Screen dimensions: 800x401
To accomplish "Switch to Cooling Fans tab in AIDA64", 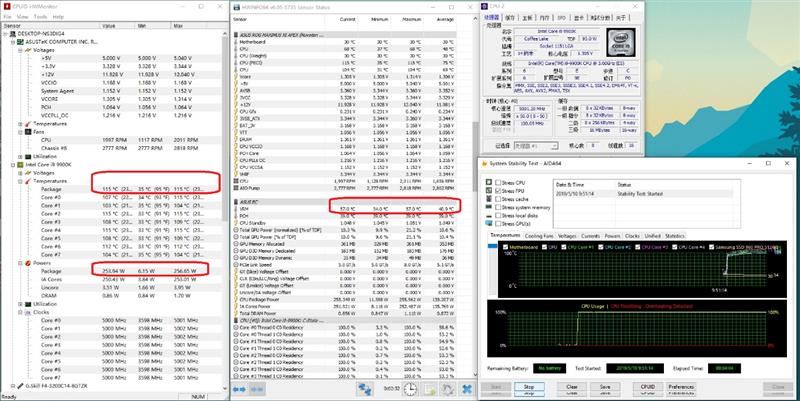I will (539, 236).
